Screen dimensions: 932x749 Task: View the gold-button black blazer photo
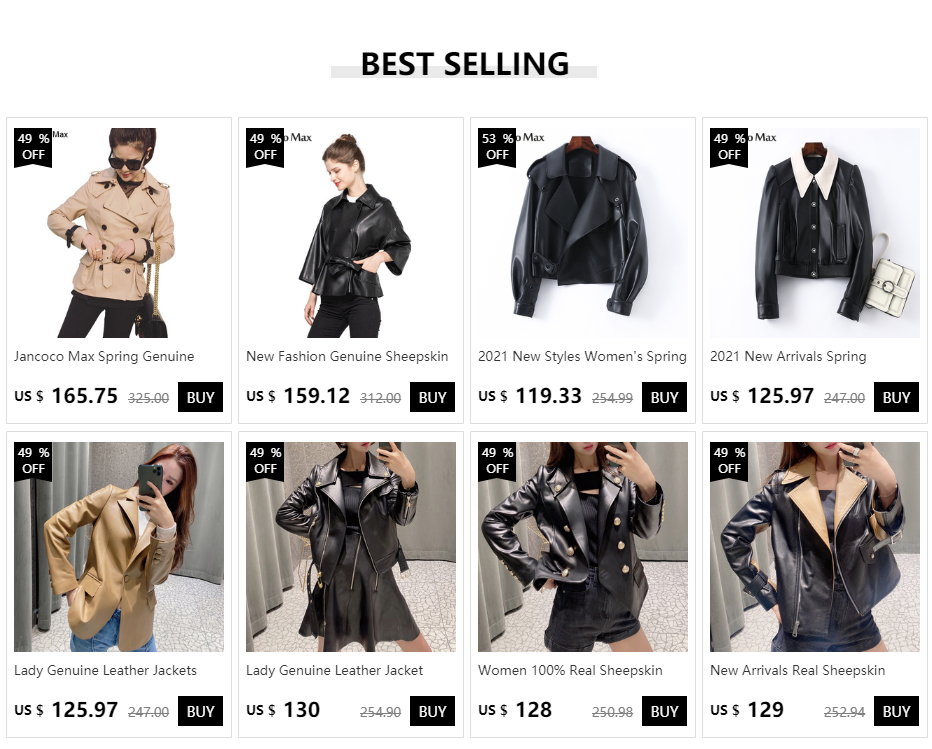583,547
